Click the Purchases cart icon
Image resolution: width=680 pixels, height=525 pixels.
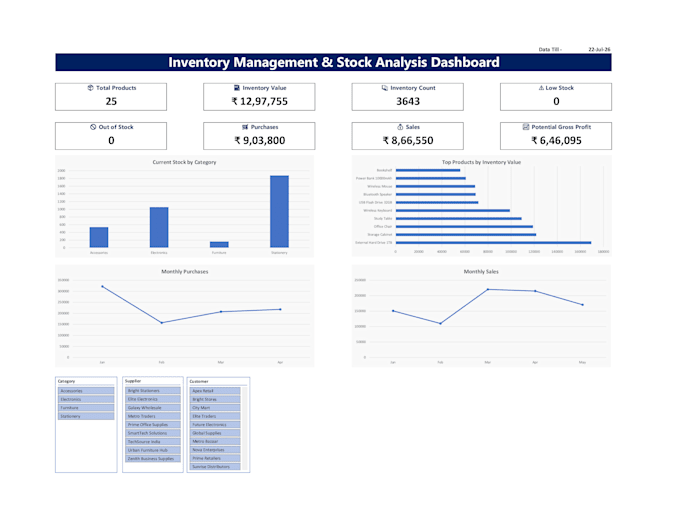click(245, 127)
